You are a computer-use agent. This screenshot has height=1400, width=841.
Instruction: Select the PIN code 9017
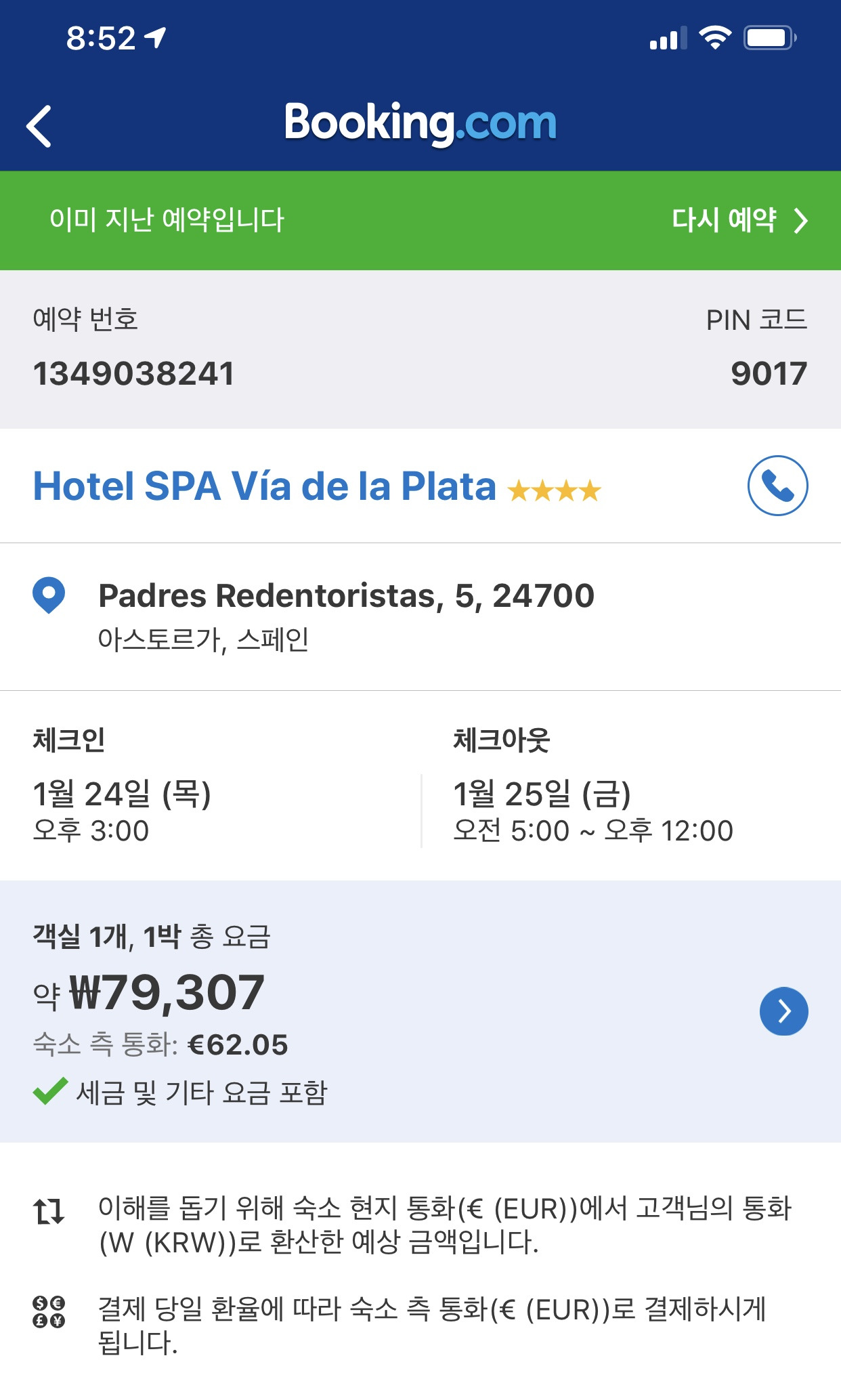pos(769,374)
